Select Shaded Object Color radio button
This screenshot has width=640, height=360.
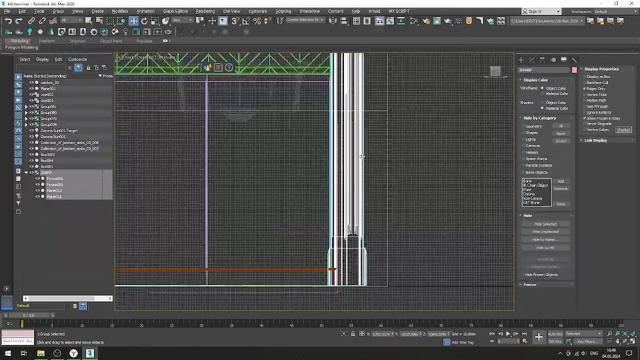542,102
